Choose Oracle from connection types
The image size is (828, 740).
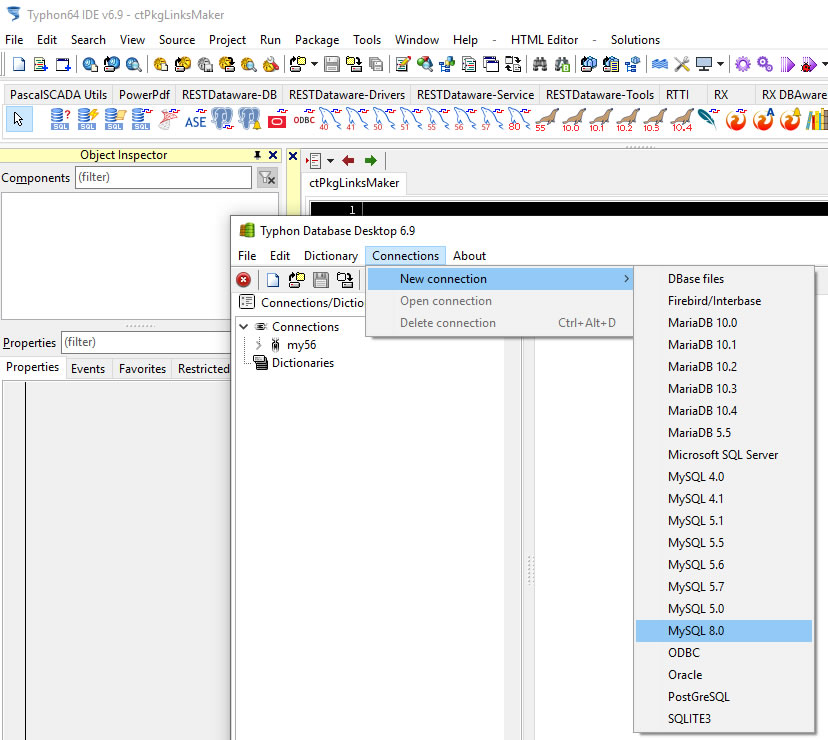click(723, 675)
